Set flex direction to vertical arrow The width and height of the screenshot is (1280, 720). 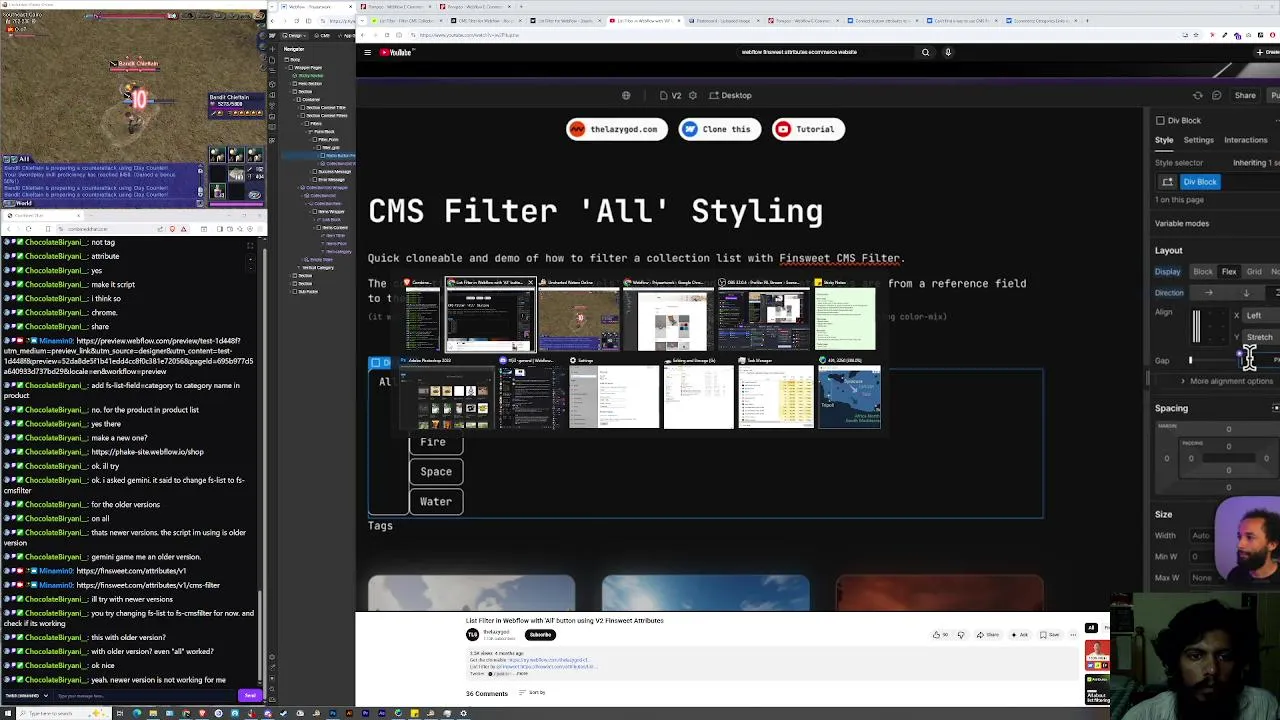coord(1246,293)
